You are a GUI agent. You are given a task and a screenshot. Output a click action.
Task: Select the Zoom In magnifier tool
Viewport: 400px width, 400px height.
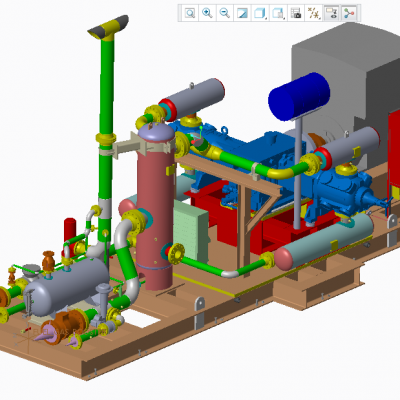pos(207,13)
